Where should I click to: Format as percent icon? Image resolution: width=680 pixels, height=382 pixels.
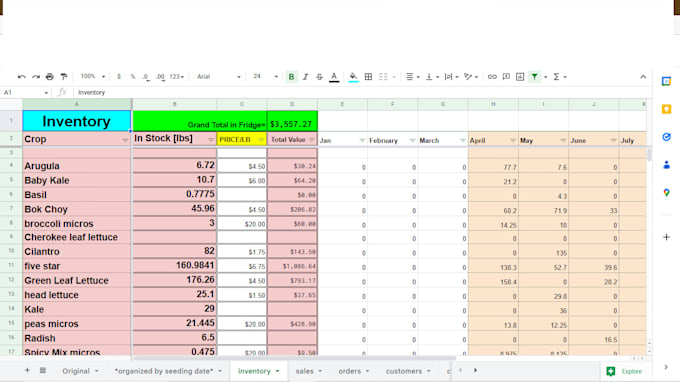point(133,77)
